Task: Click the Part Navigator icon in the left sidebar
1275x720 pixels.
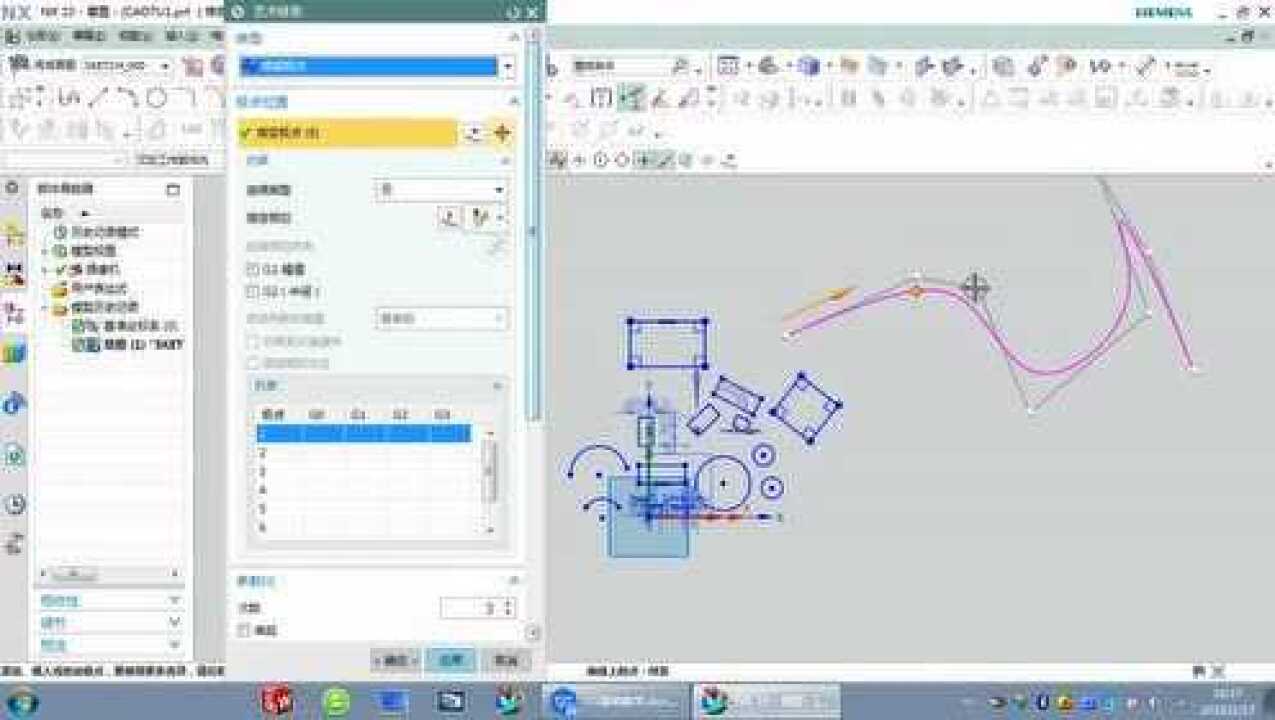Action: (x=13, y=232)
